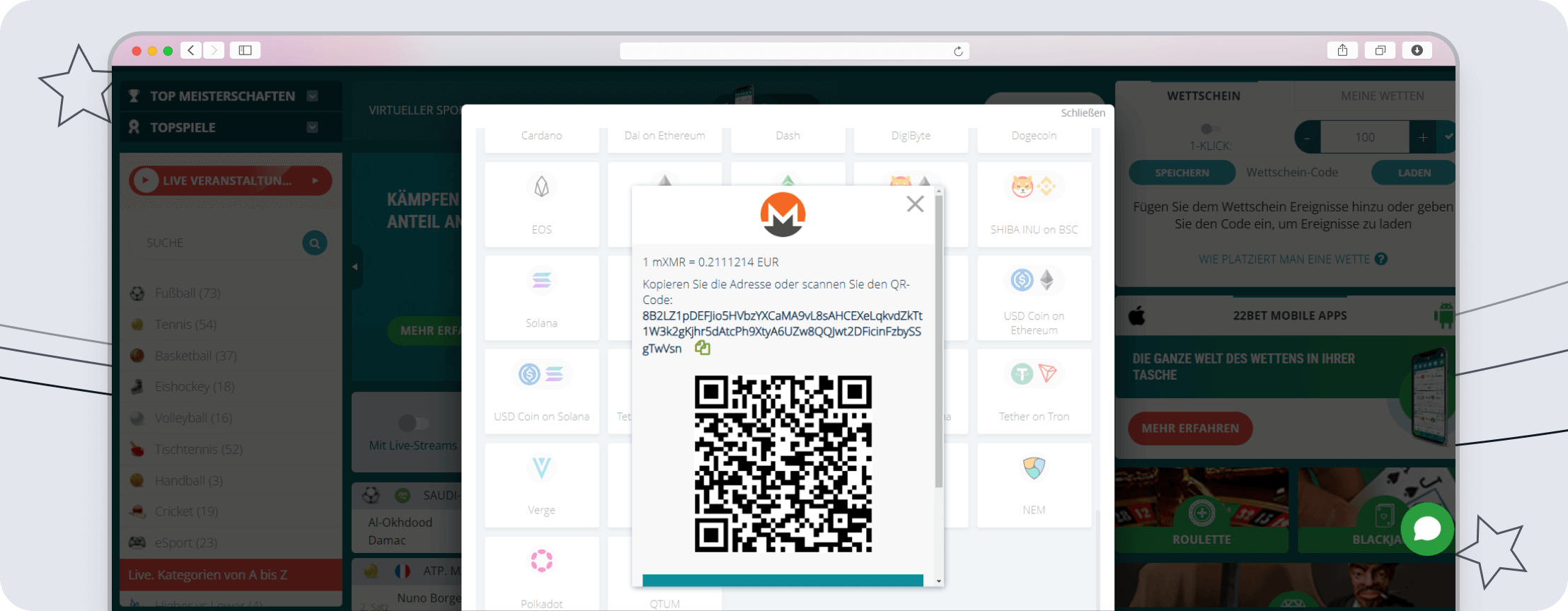Click the Monero logo in the popup
Viewport: 1568px width, 611px height.
tap(783, 214)
